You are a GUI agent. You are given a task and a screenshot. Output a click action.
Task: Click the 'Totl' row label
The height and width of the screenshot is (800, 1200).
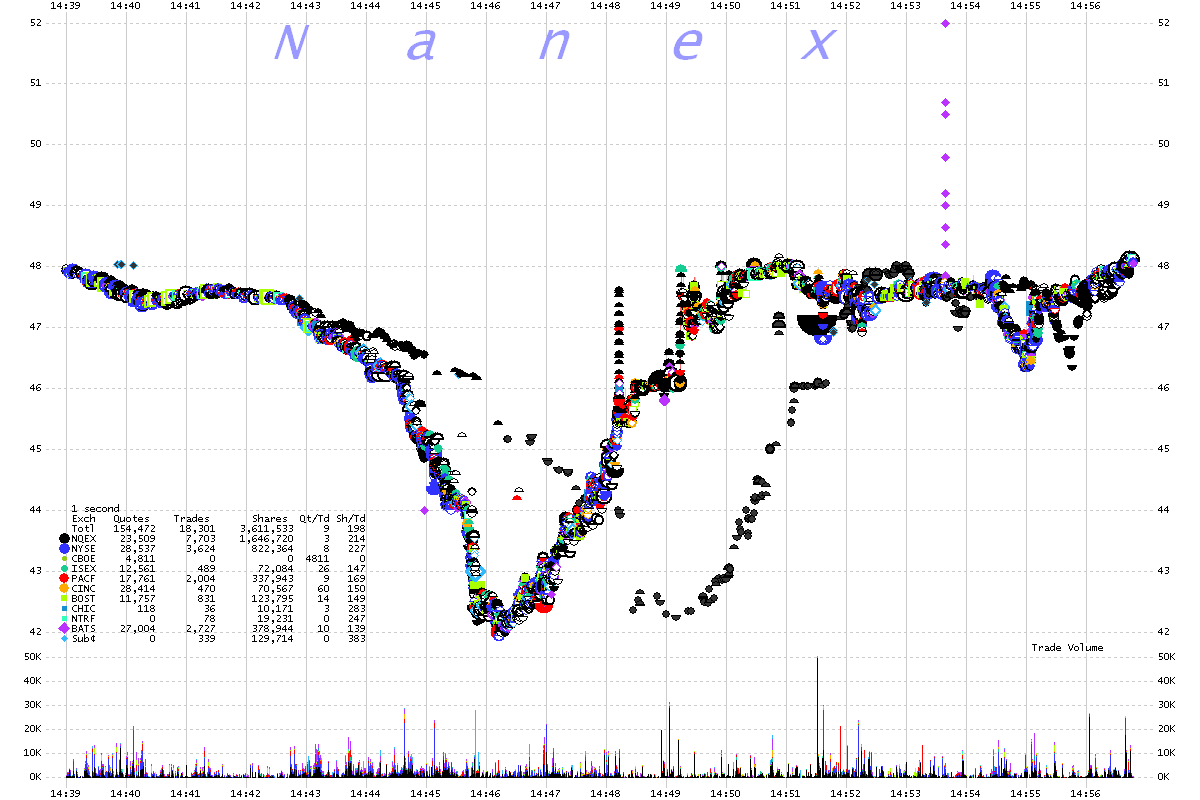coord(83,528)
